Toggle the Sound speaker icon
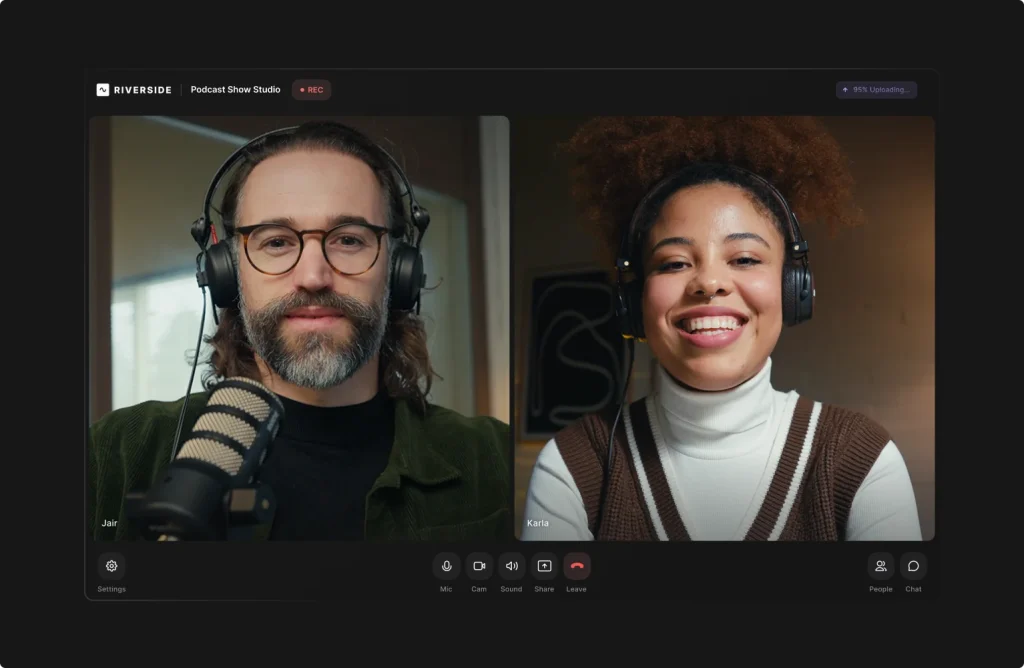 click(x=511, y=565)
